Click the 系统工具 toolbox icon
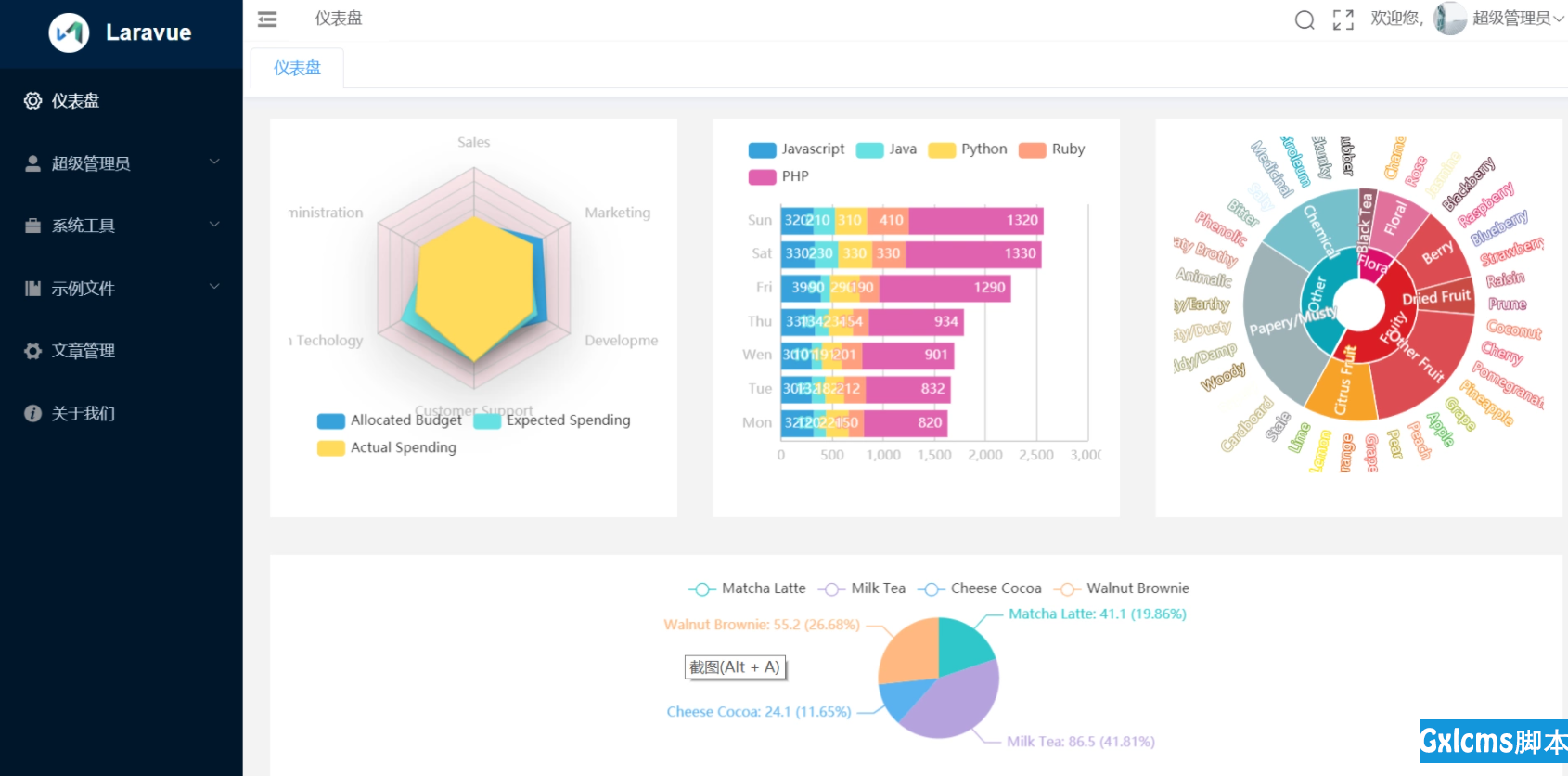1568x776 pixels. (32, 226)
